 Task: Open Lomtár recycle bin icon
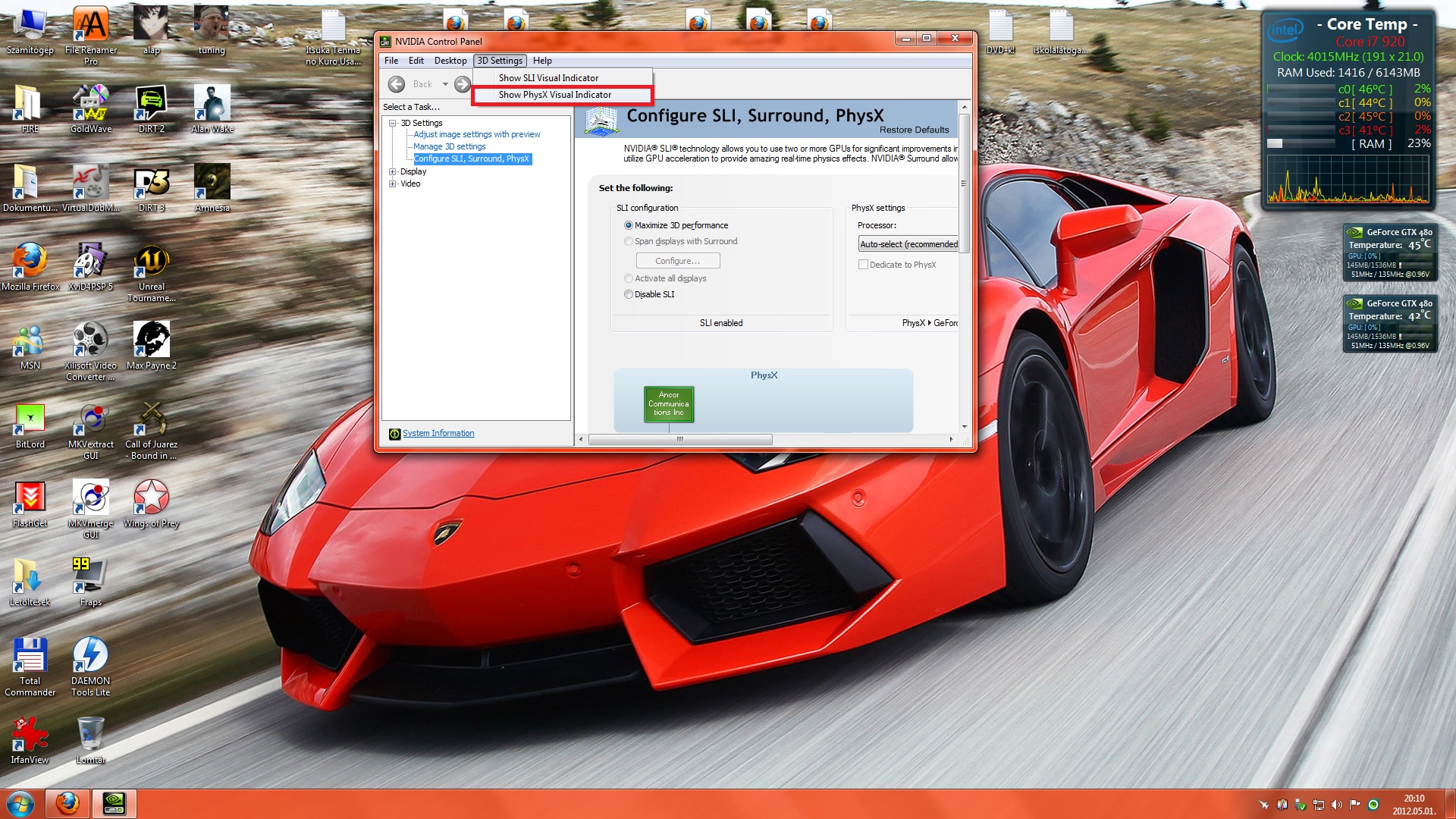(x=91, y=739)
